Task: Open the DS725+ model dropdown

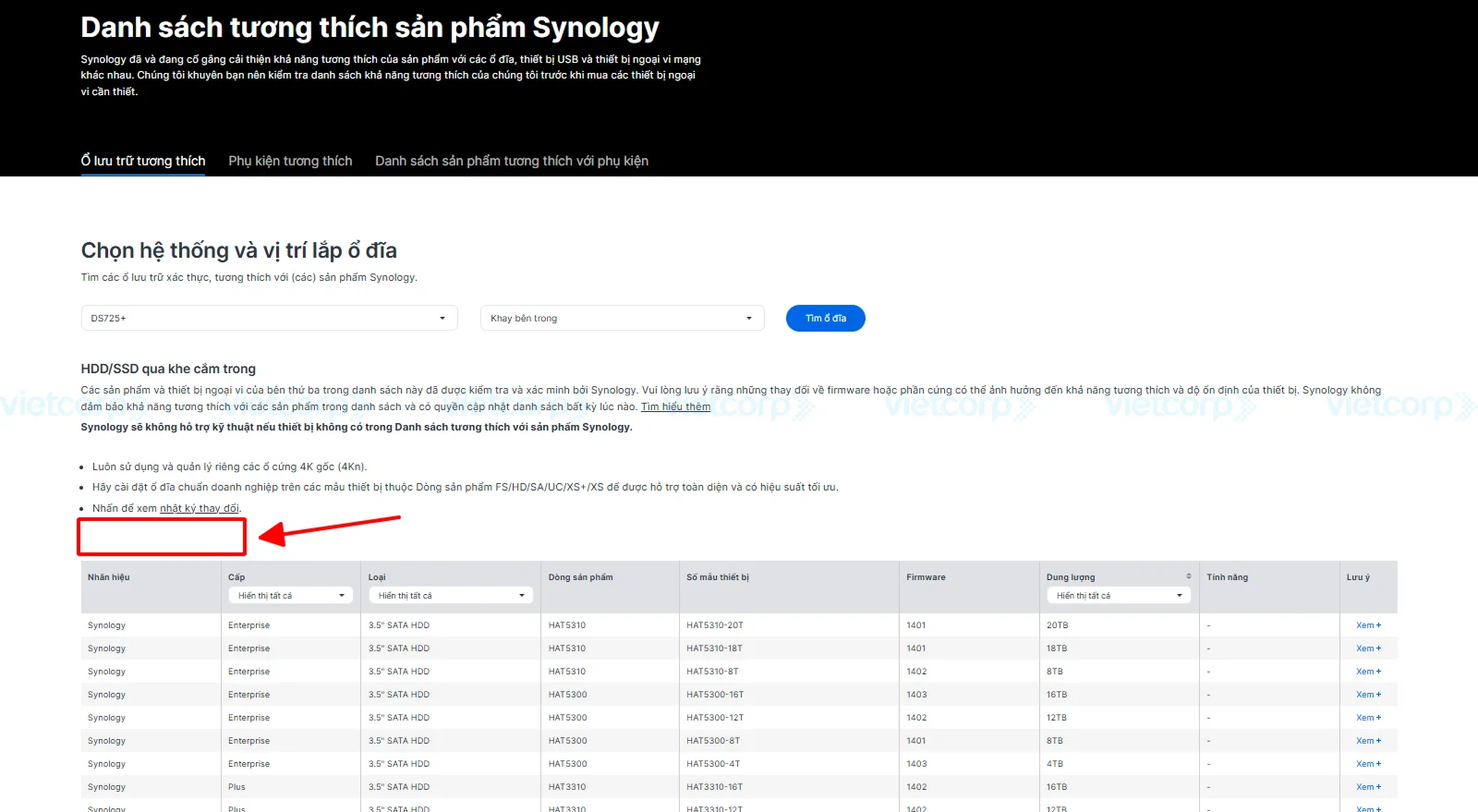Action: coord(269,318)
